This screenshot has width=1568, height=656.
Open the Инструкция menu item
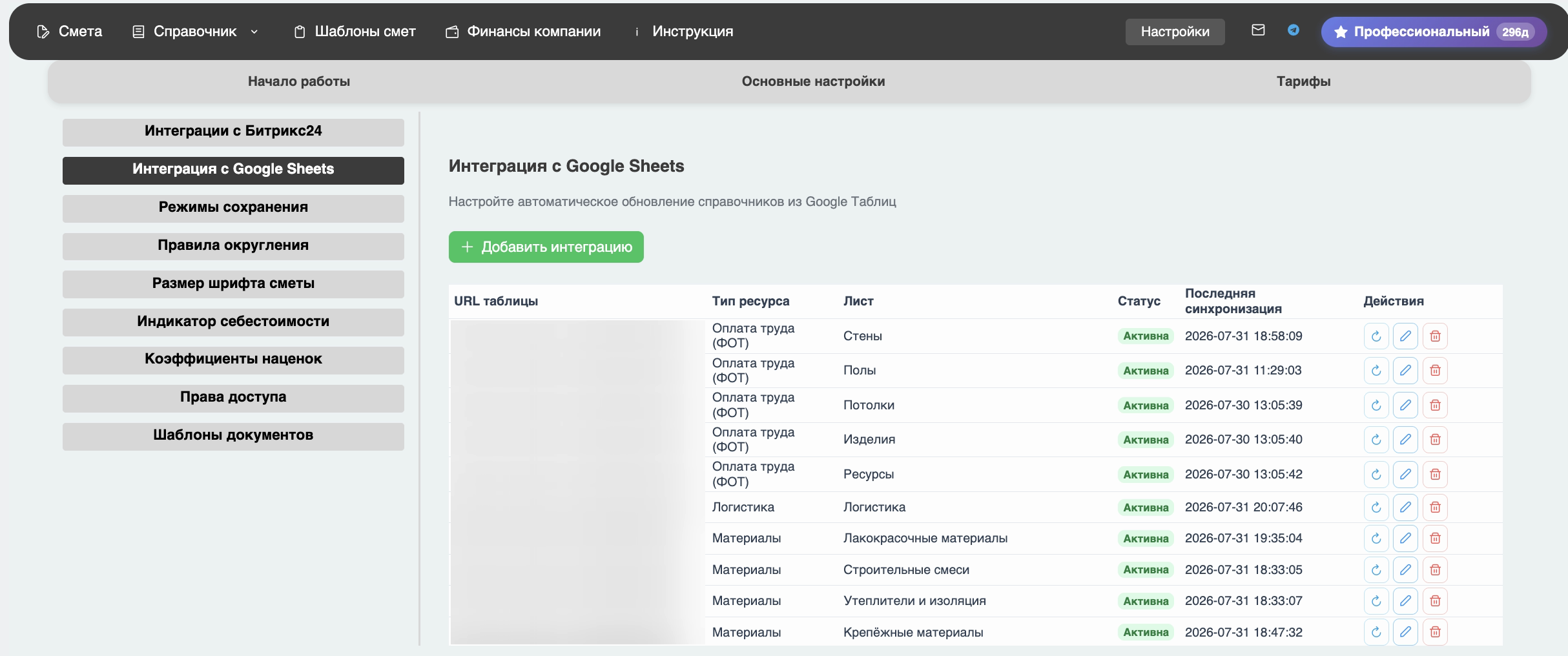(x=685, y=32)
